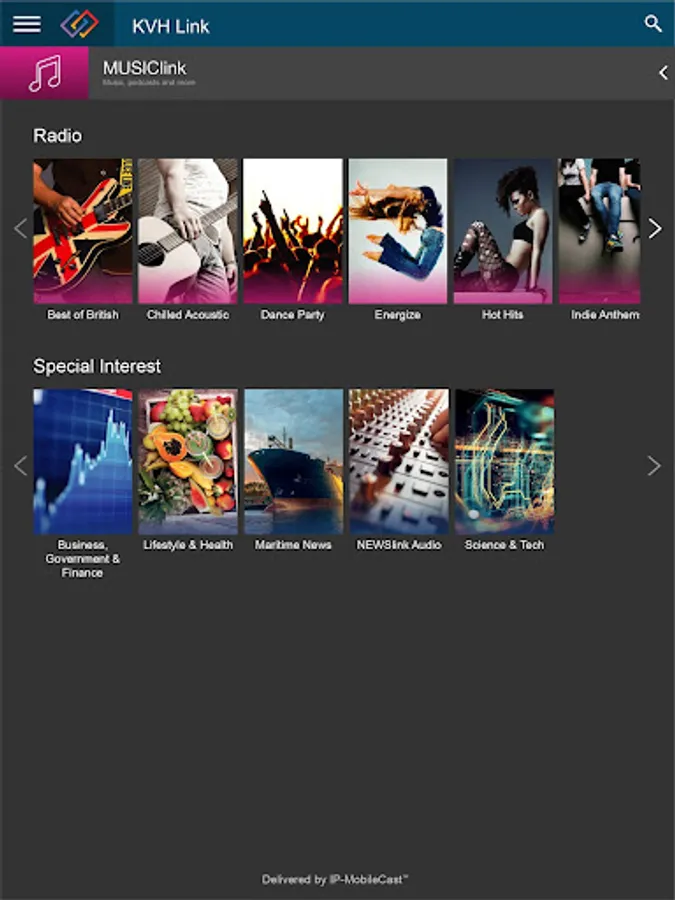Click the Chilled Acoustic label

[188, 315]
